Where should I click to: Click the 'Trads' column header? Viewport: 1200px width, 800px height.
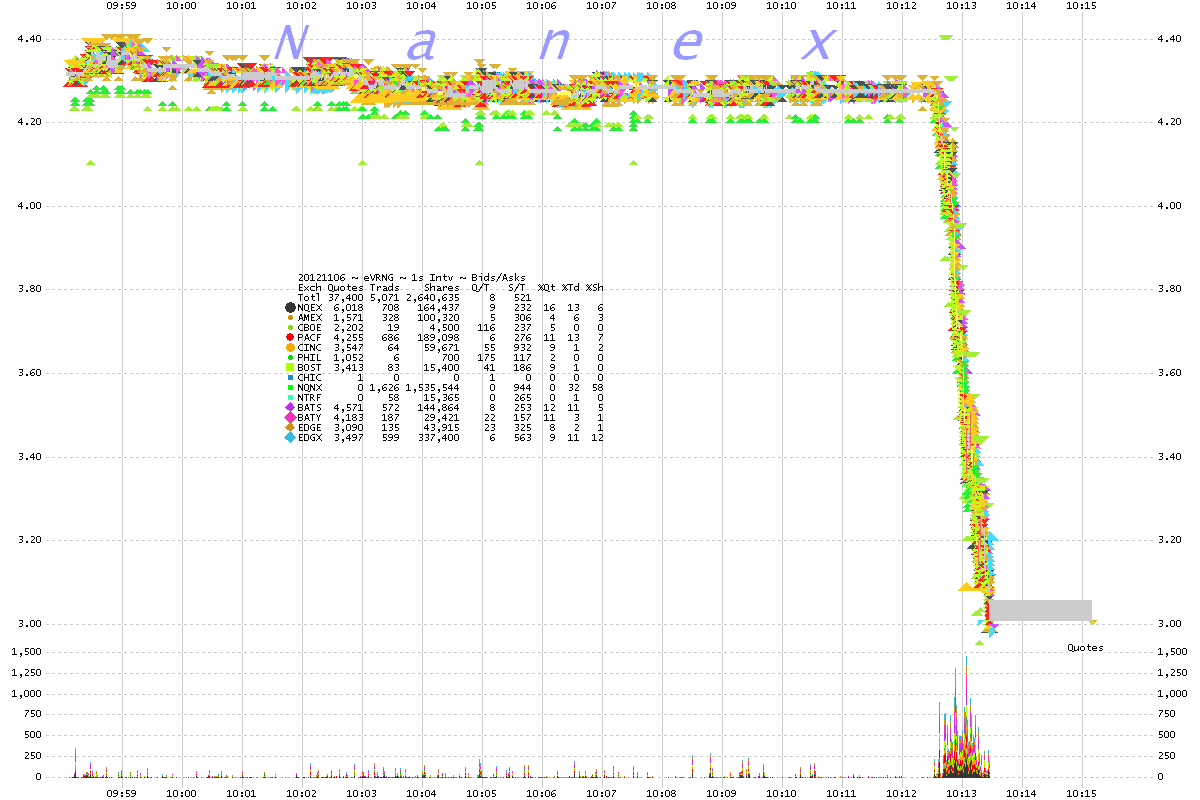(385, 287)
